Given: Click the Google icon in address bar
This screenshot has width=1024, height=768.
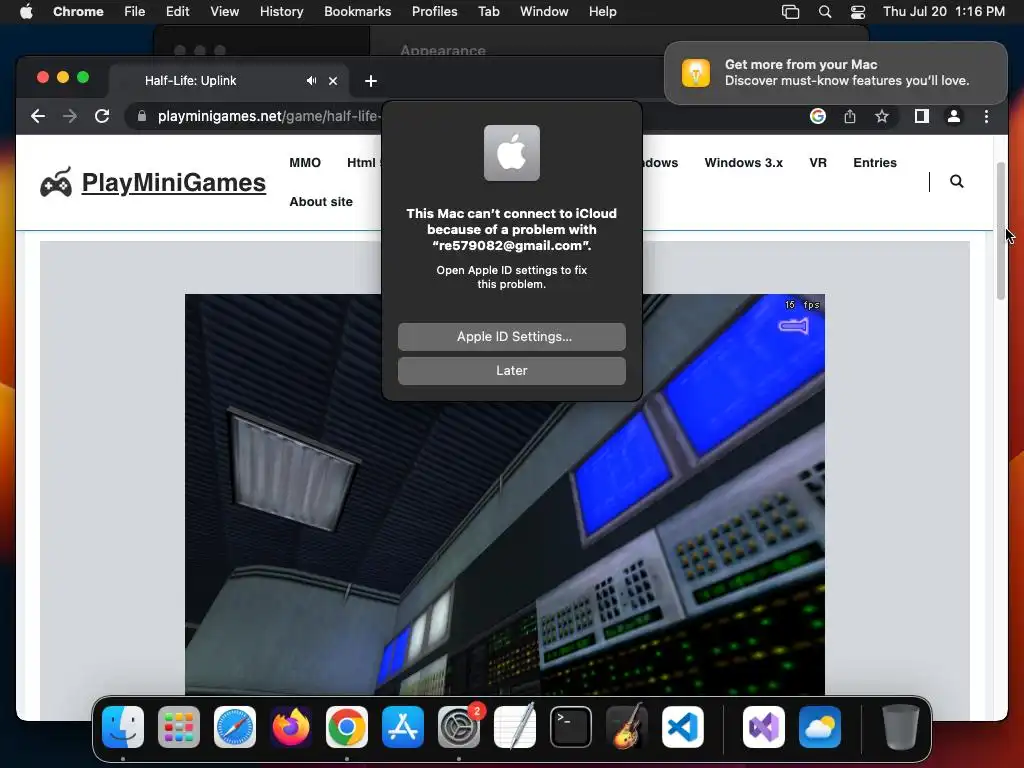Looking at the screenshot, I should pyautogui.click(x=818, y=116).
